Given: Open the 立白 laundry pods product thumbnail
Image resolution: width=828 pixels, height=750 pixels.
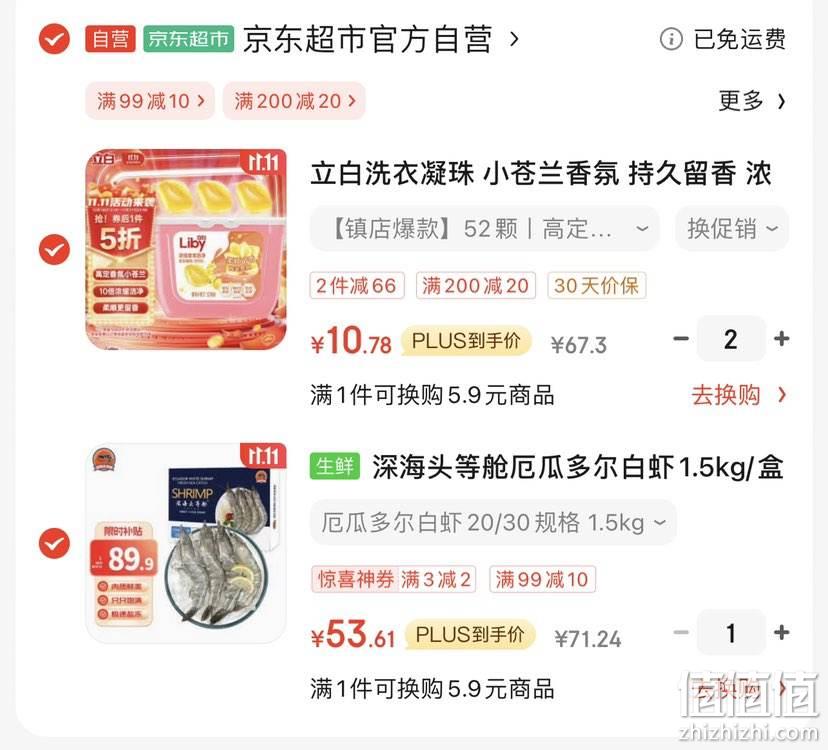Looking at the screenshot, I should (186, 250).
